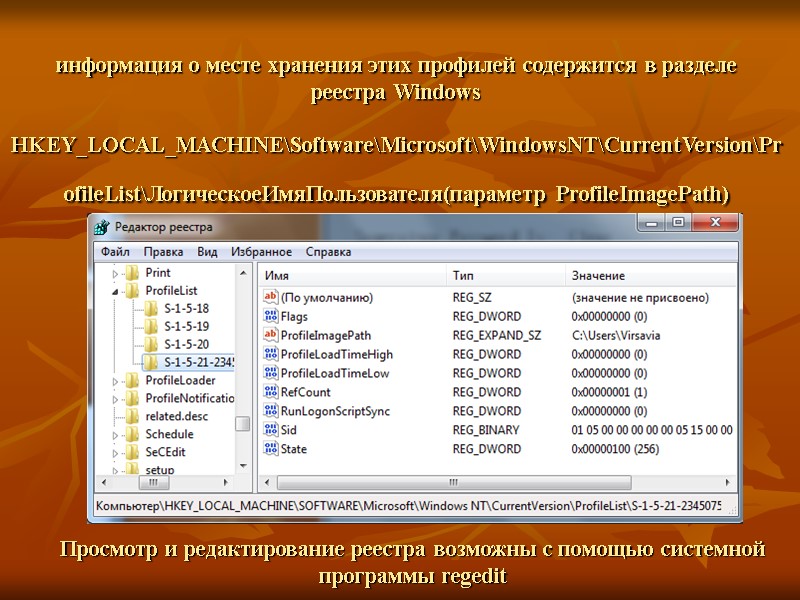800x600 pixels.
Task: Click the Flags DWORD value icon
Action: [270, 316]
